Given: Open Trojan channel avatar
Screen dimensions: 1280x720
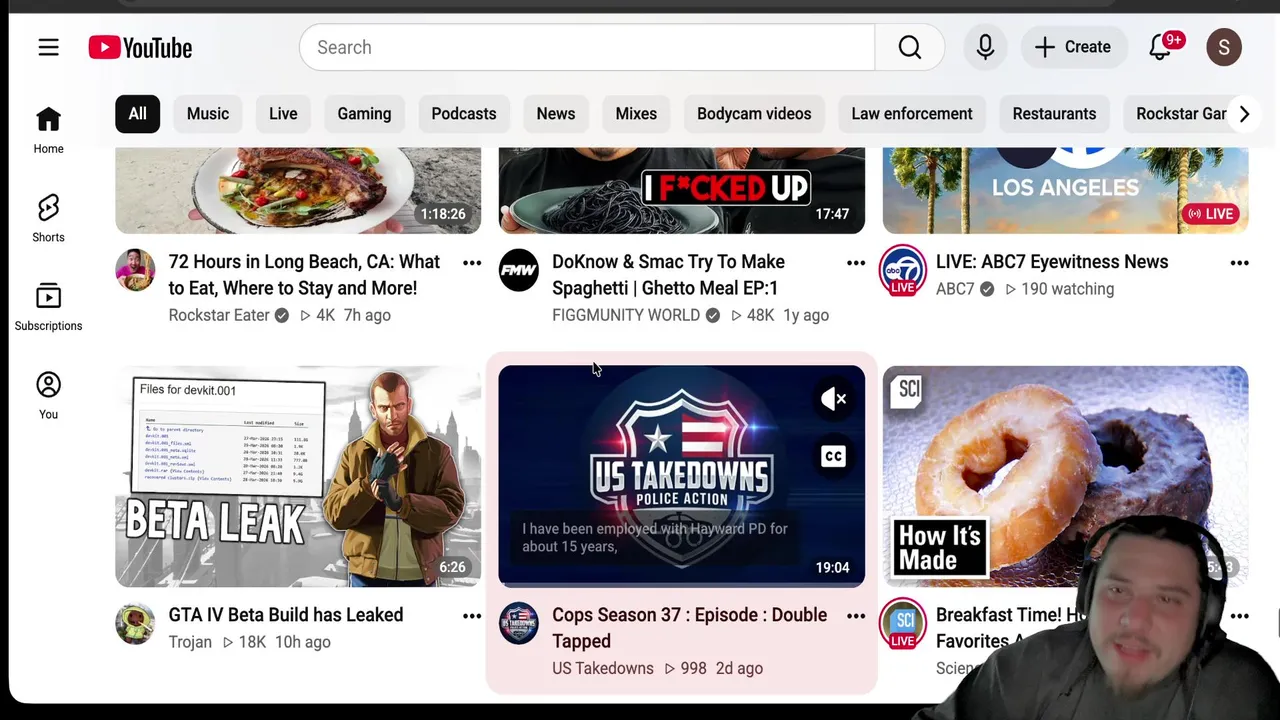Looking at the screenshot, I should [x=135, y=623].
